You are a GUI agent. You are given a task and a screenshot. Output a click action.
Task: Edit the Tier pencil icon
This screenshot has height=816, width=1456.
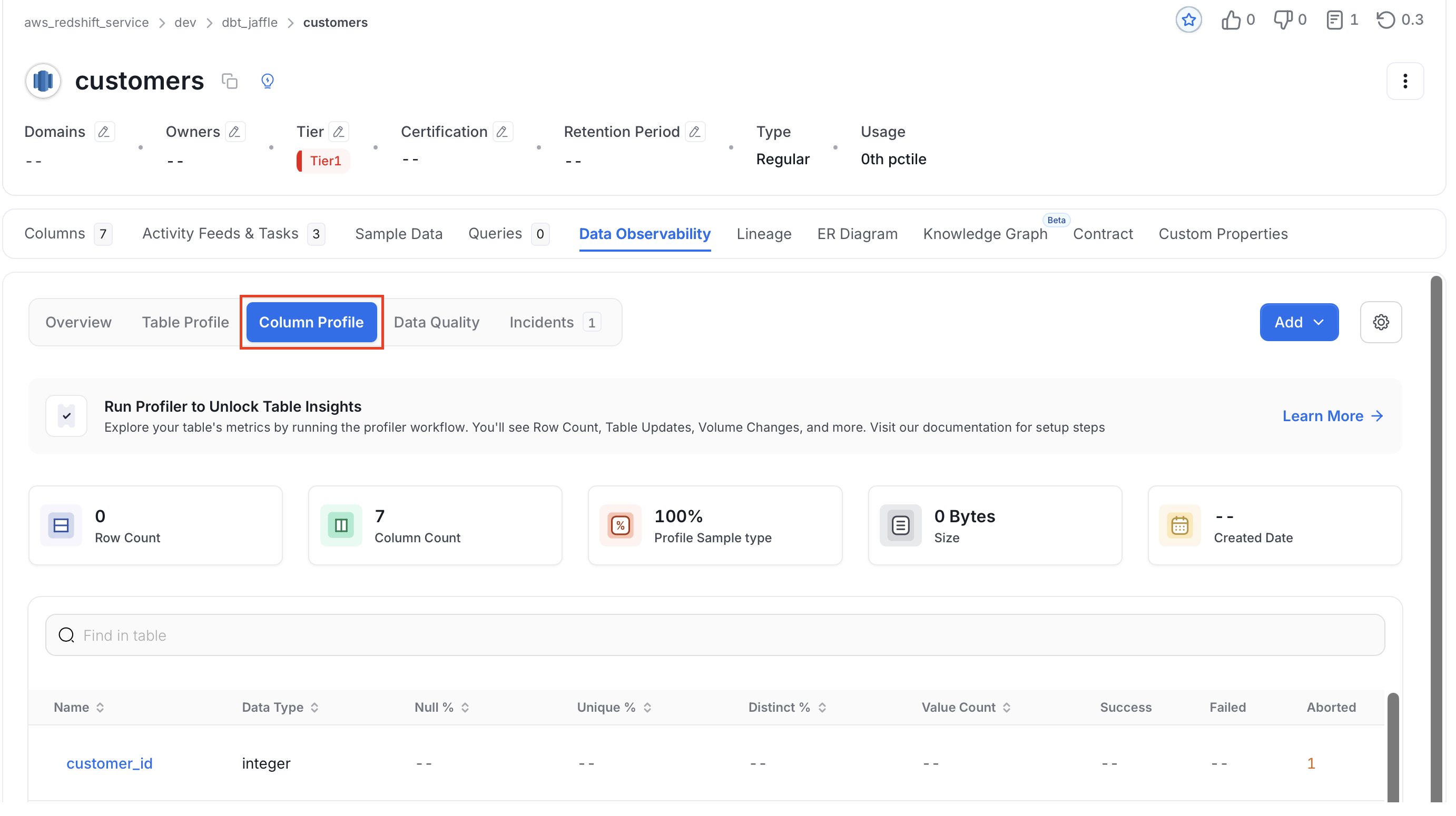(339, 132)
